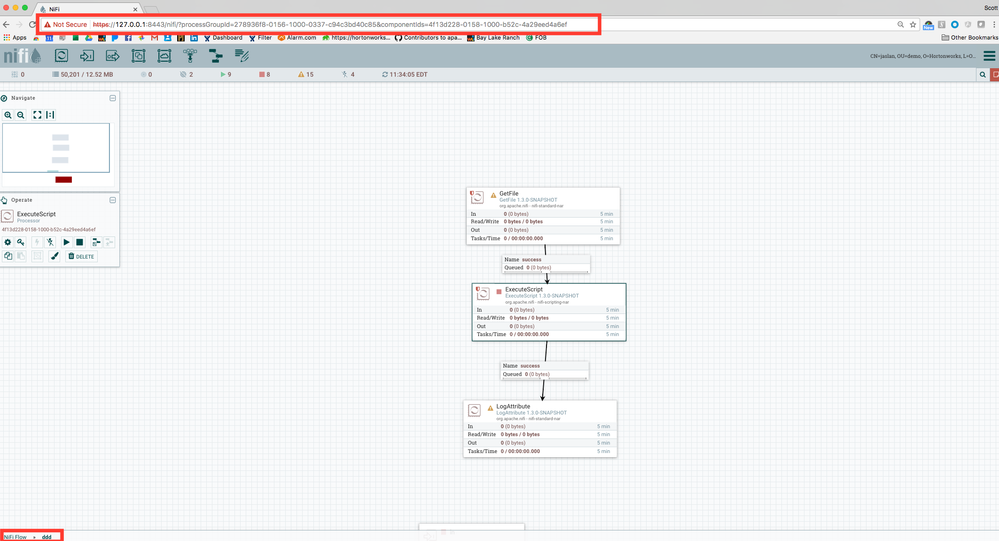Zoom in using Navigate panel
Viewport: 999px width, 541px height.
tap(8, 115)
